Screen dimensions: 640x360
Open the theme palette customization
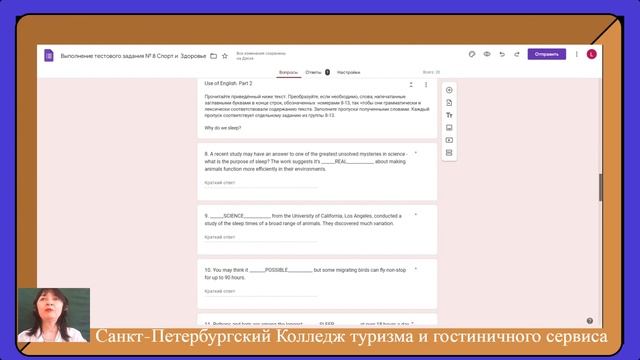tap(472, 54)
